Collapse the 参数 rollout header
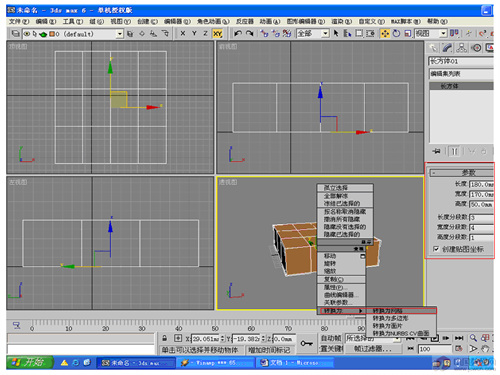This screenshot has width=500, height=375. pos(461,173)
